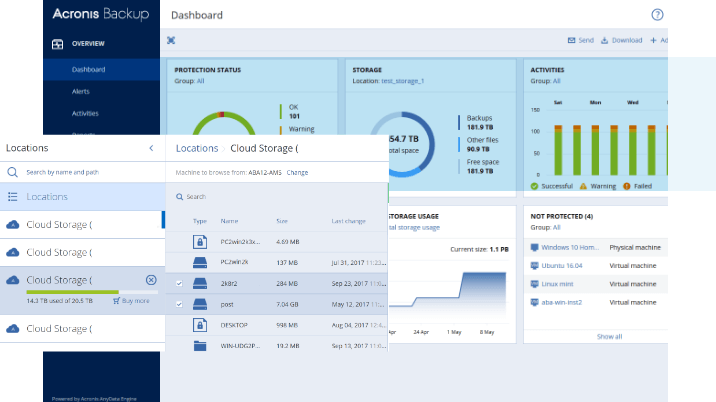Click the fullscreen expand icon below Dashboard
The height and width of the screenshot is (402, 716).
tap(171, 40)
